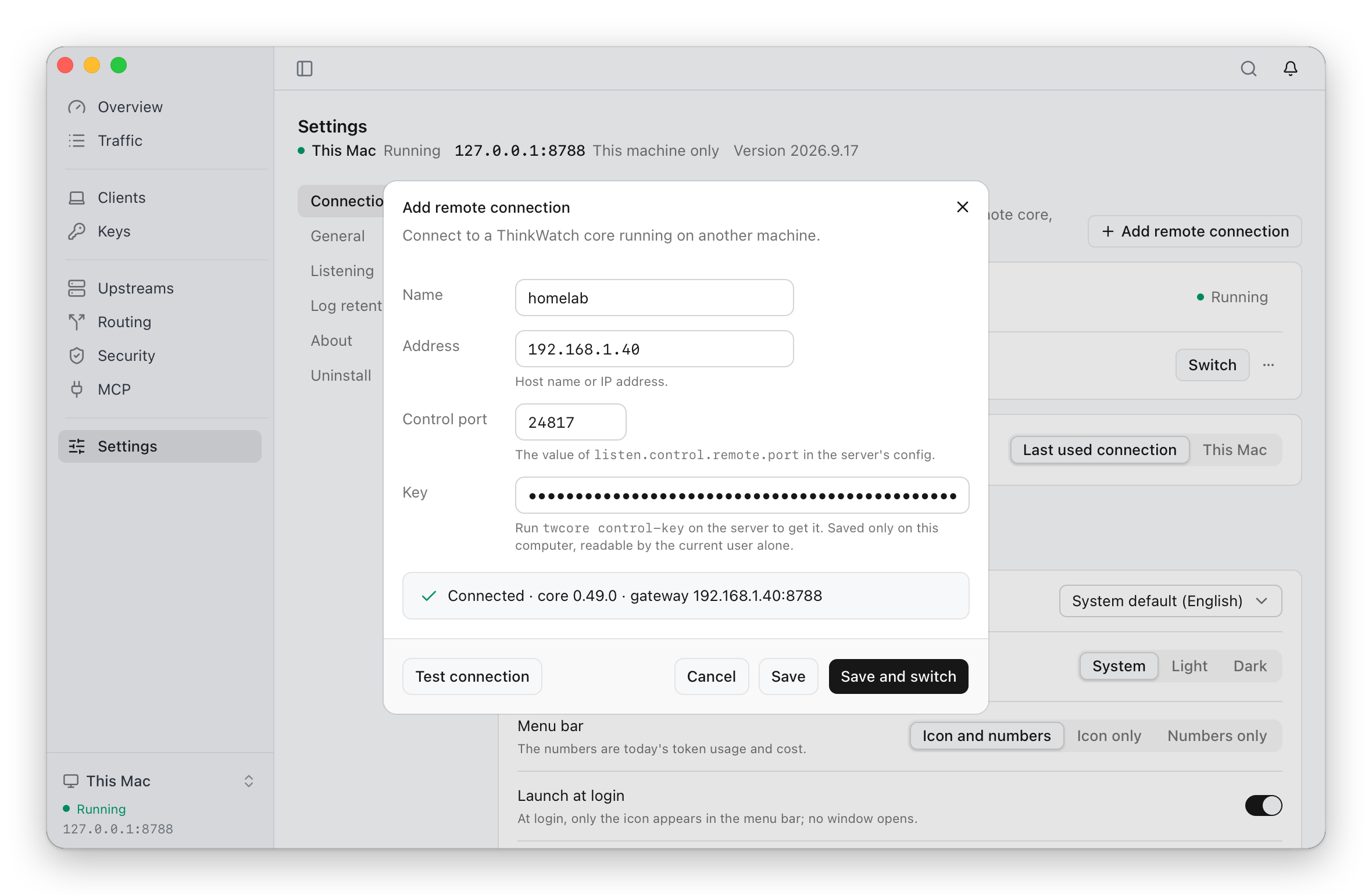Screen dimensions: 1372x895
Task: Choose Light appearance
Action: pyautogui.click(x=1189, y=666)
